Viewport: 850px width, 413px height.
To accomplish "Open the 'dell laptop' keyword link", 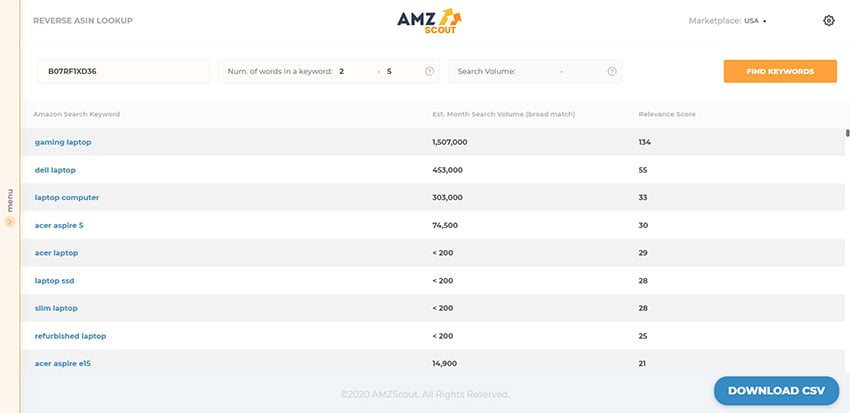I will click(55, 170).
